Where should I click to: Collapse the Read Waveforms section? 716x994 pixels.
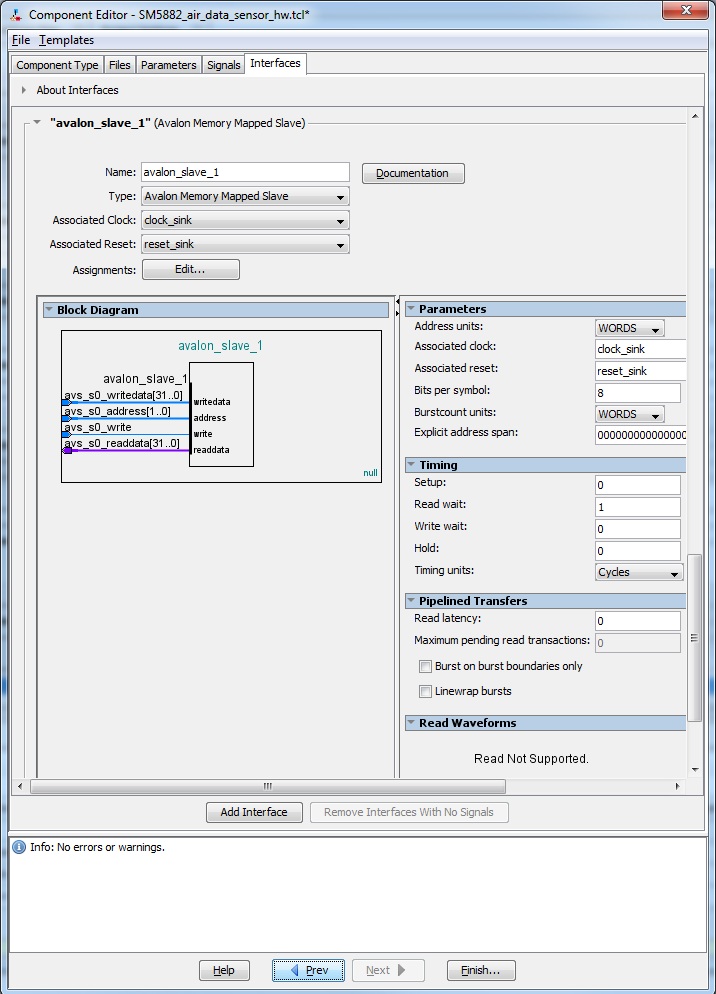(411, 722)
